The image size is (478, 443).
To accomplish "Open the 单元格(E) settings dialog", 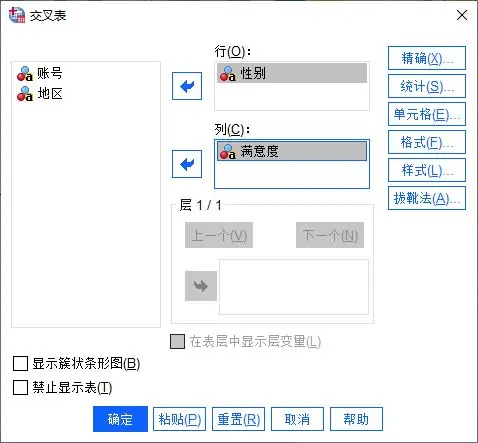I will 427,114.
